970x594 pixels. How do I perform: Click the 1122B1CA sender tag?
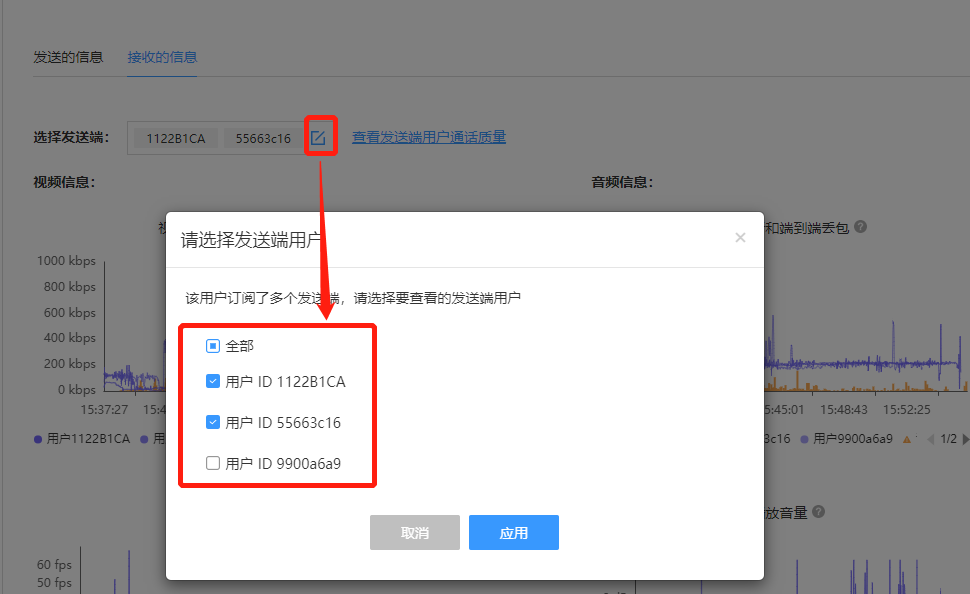(176, 139)
